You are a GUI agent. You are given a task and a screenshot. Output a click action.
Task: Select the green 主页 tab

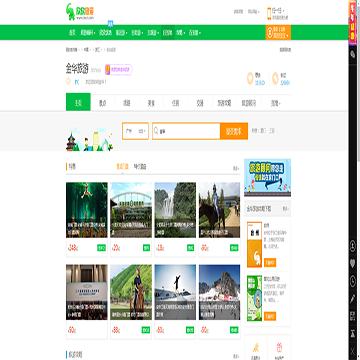coord(78,102)
